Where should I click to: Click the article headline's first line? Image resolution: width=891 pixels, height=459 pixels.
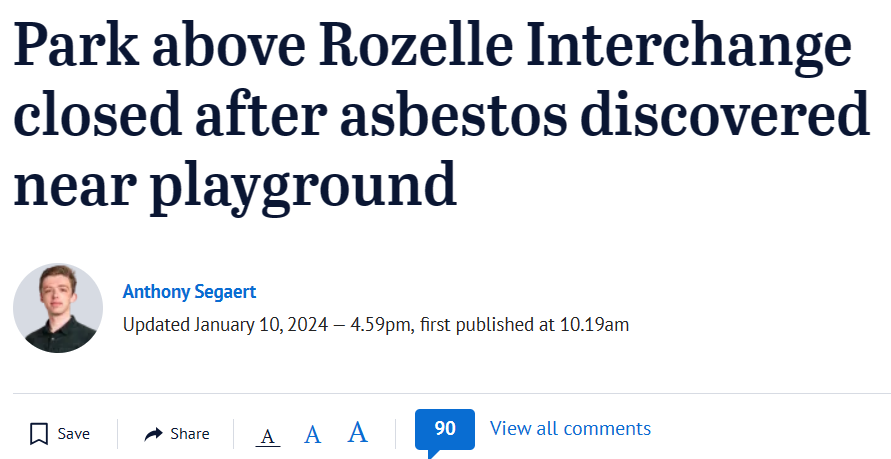click(x=432, y=45)
